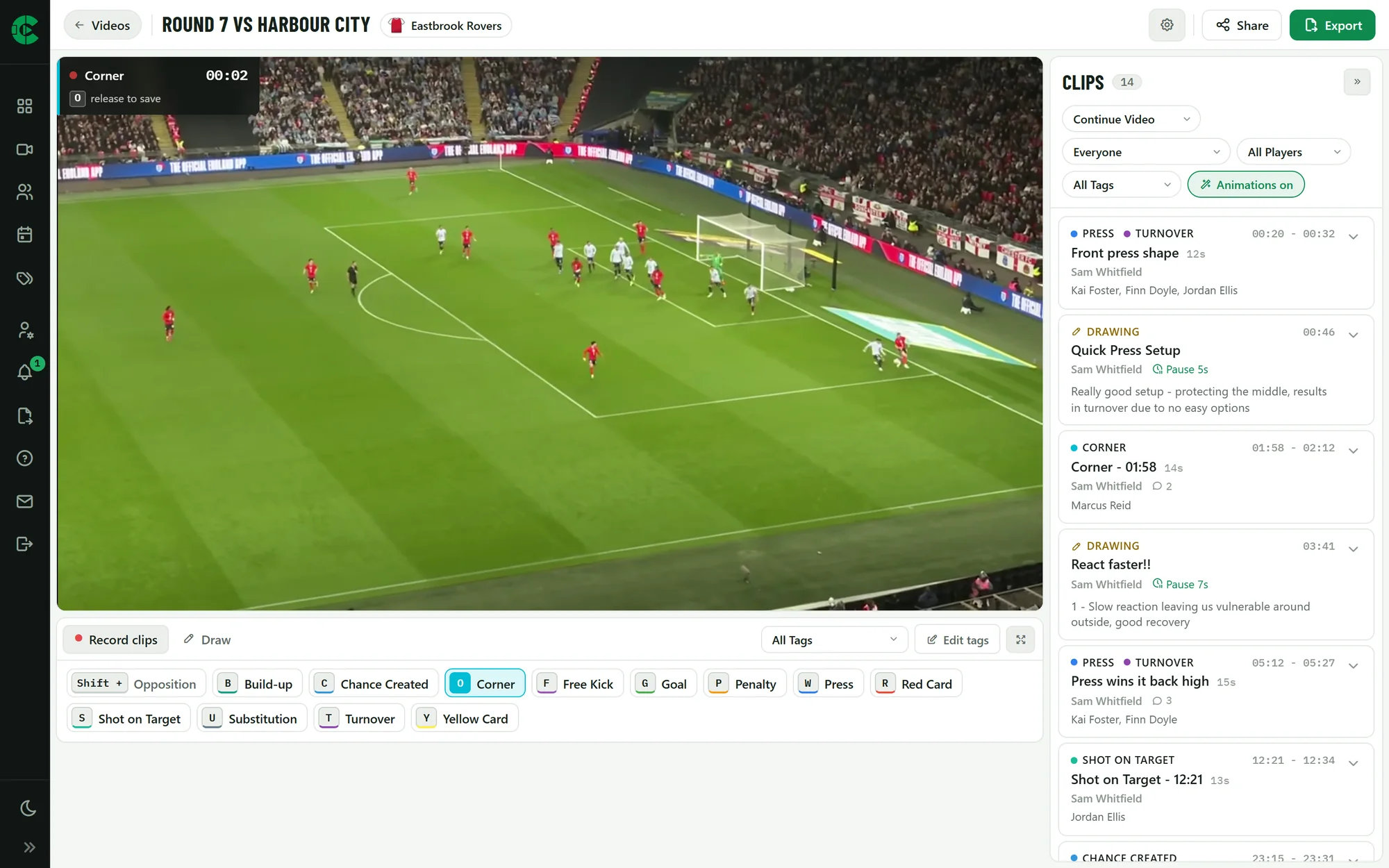Image resolution: width=1389 pixels, height=868 pixels.
Task: Click the Edit tags button
Action: [957, 640]
